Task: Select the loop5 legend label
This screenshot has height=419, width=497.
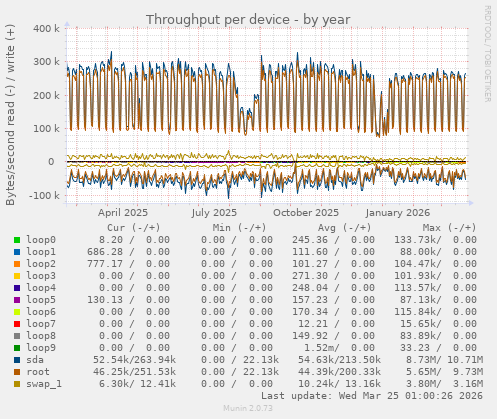Action: [x=41, y=300]
